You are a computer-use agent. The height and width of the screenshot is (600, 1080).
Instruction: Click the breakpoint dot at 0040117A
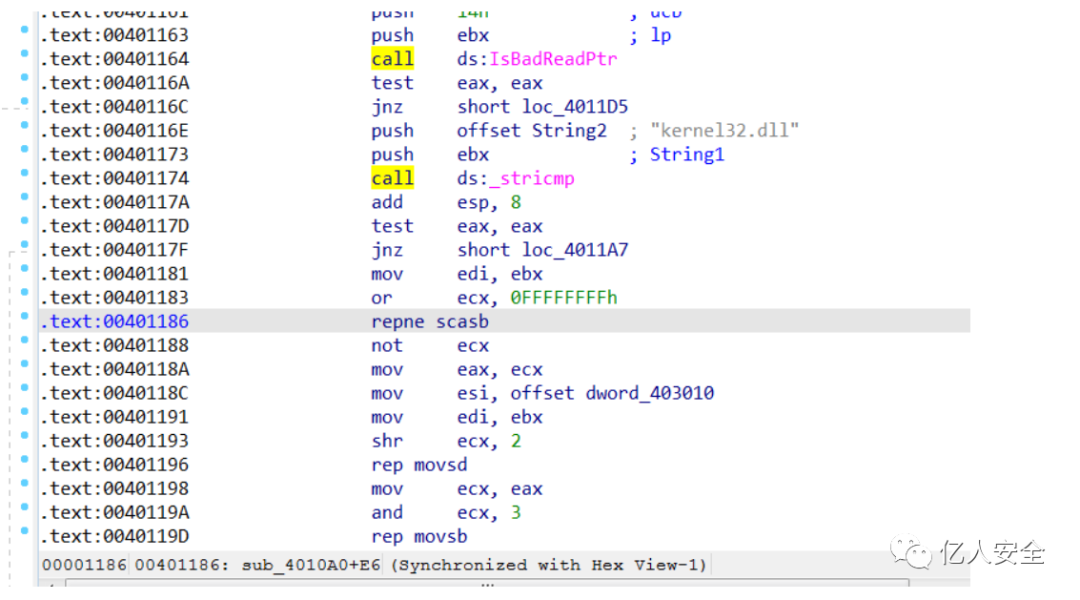(25, 197)
